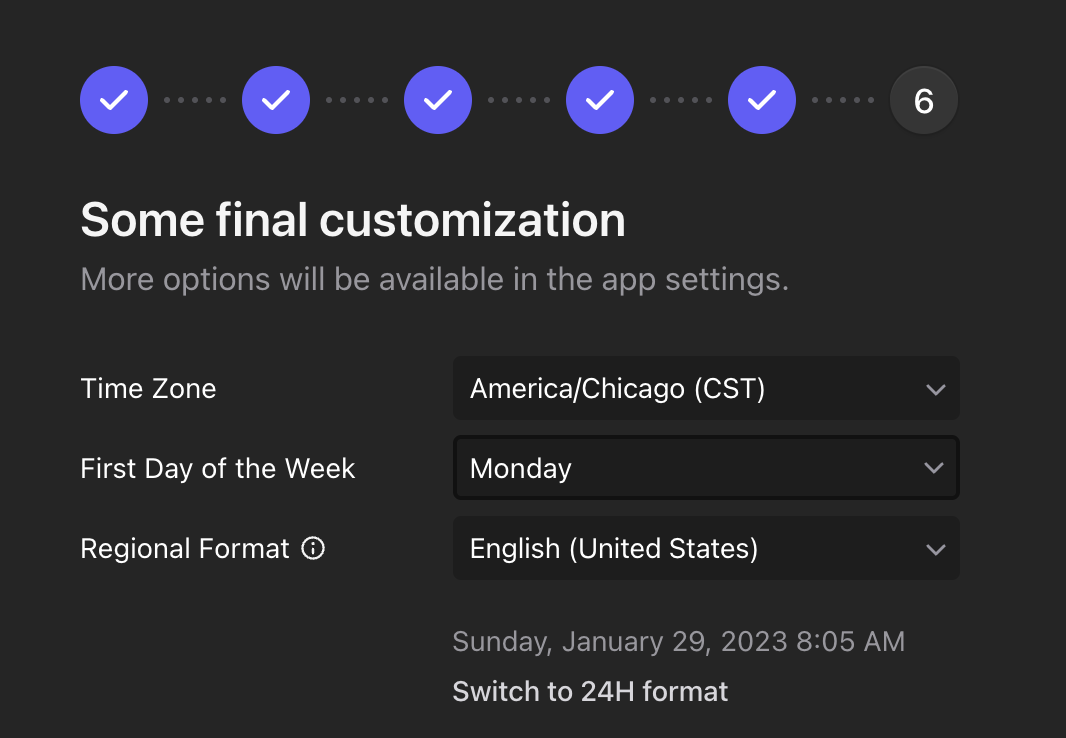Switch to 24H format
This screenshot has width=1066, height=738.
(590, 691)
